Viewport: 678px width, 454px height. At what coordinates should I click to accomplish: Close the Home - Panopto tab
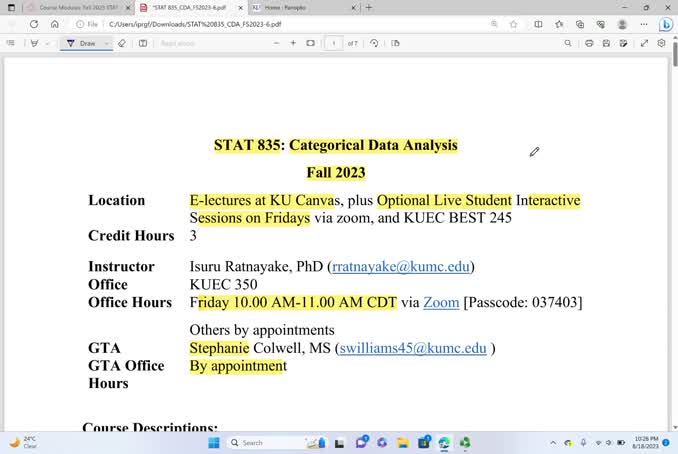click(354, 8)
